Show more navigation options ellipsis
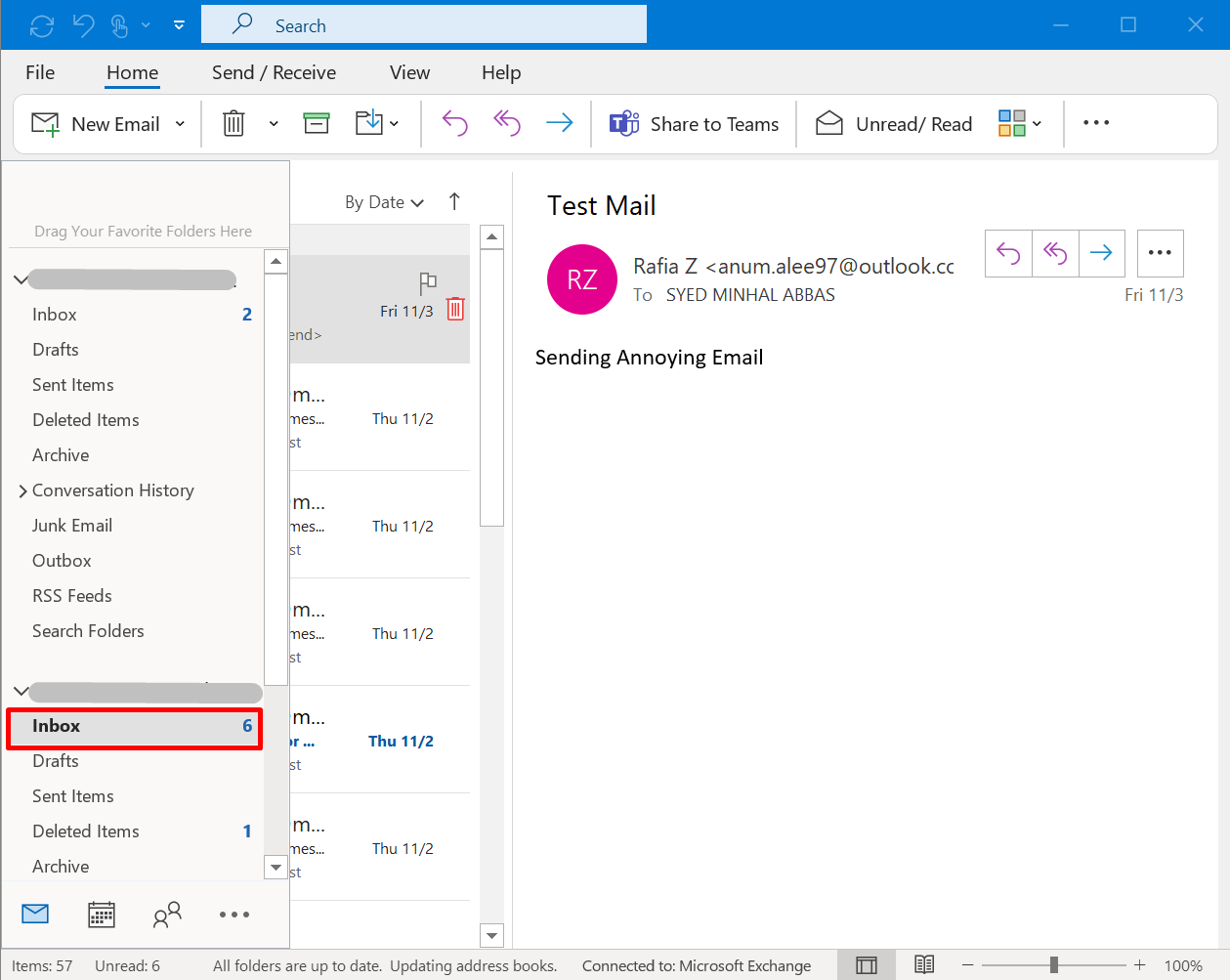1230x980 pixels. tap(234, 915)
